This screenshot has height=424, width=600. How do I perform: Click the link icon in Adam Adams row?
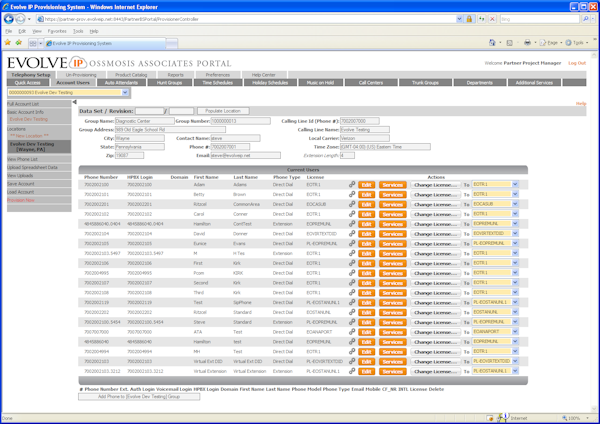pyautogui.click(x=352, y=184)
